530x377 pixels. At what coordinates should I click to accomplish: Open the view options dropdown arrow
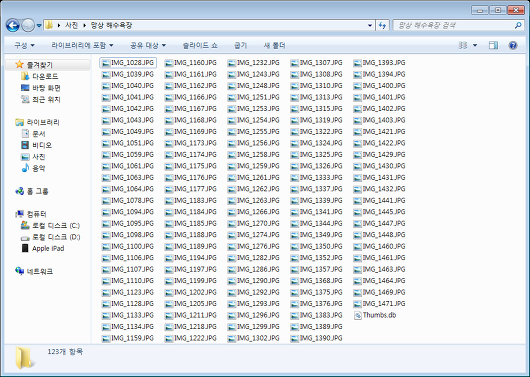pos(475,45)
